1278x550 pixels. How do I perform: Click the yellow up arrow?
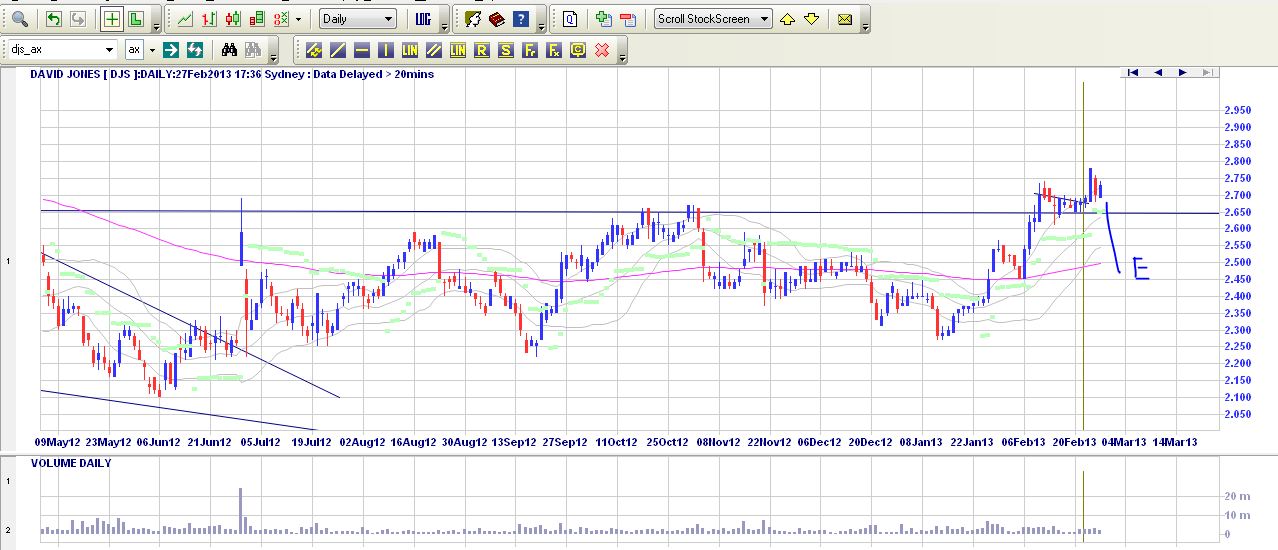[x=788, y=19]
